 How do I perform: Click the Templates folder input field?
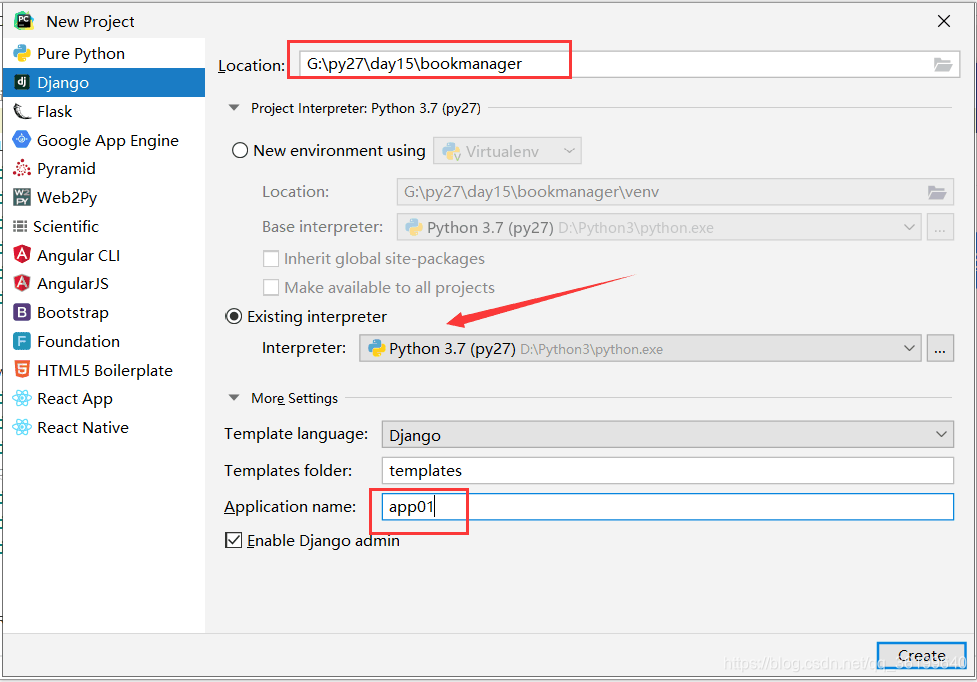[667, 470]
